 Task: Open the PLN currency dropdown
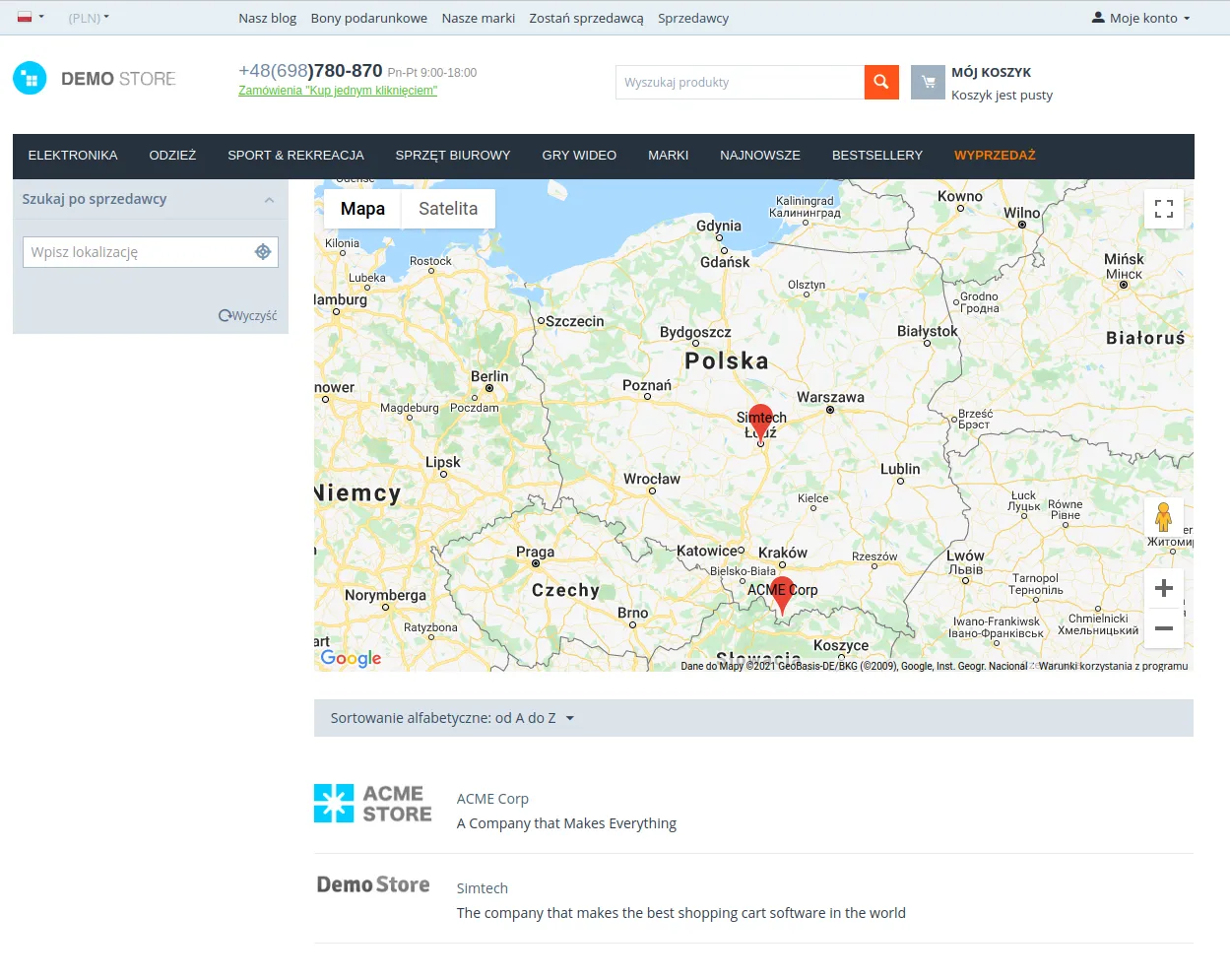(x=89, y=18)
